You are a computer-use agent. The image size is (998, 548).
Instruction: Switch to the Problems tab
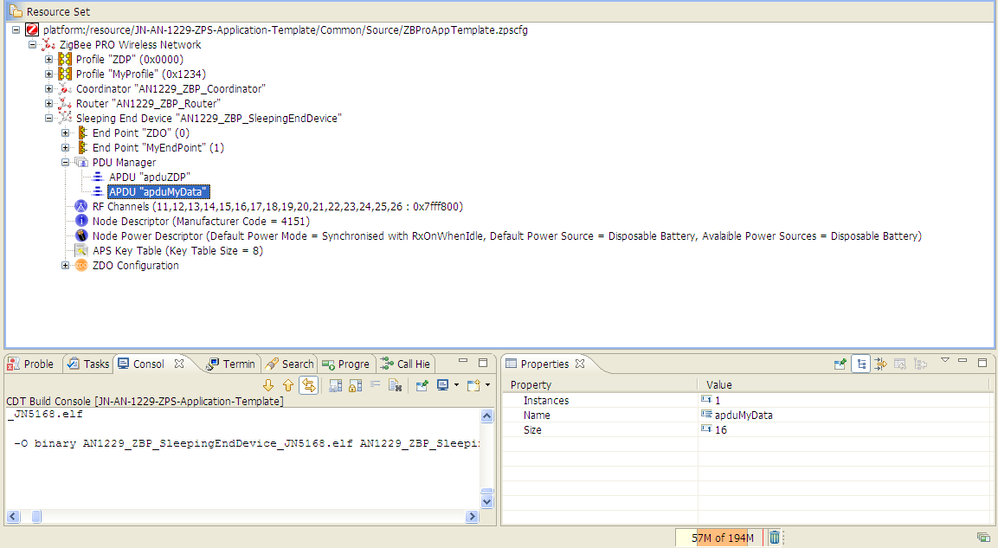coord(31,364)
